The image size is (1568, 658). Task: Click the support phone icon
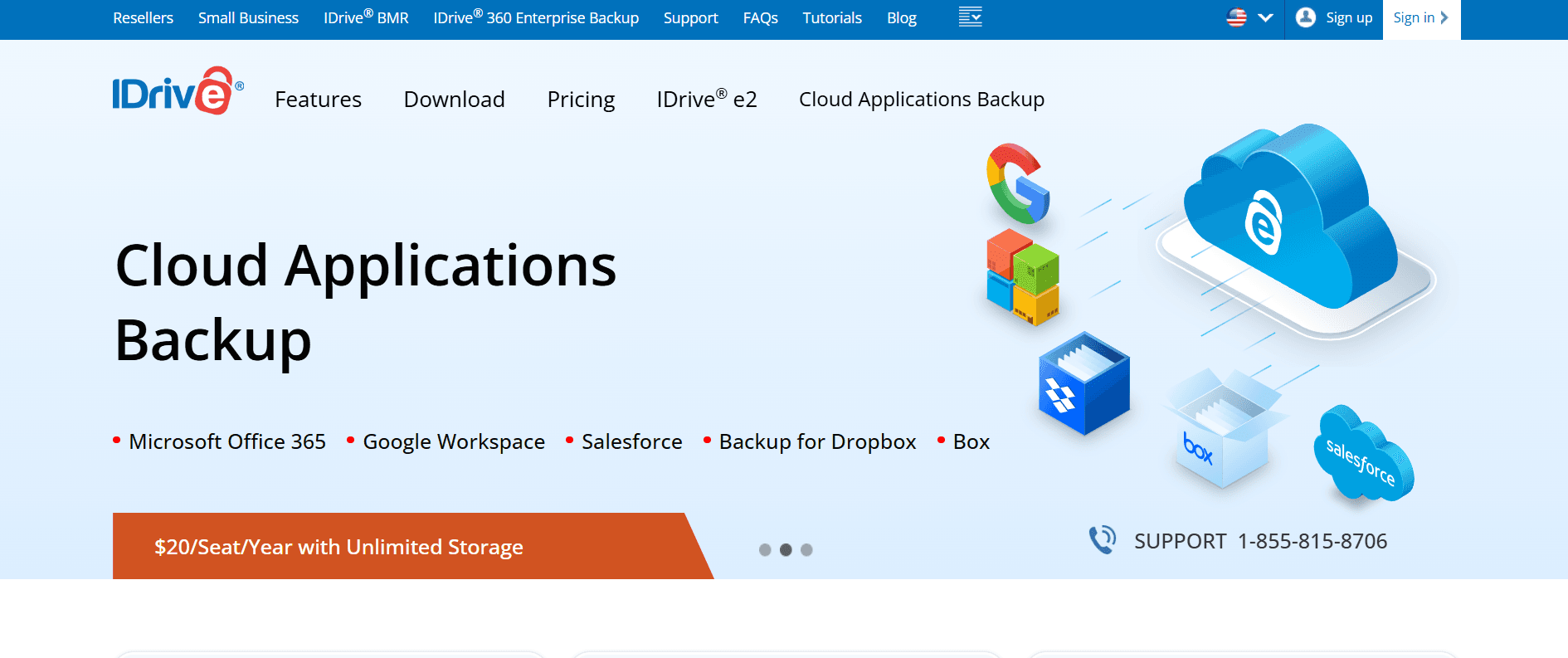(1103, 540)
